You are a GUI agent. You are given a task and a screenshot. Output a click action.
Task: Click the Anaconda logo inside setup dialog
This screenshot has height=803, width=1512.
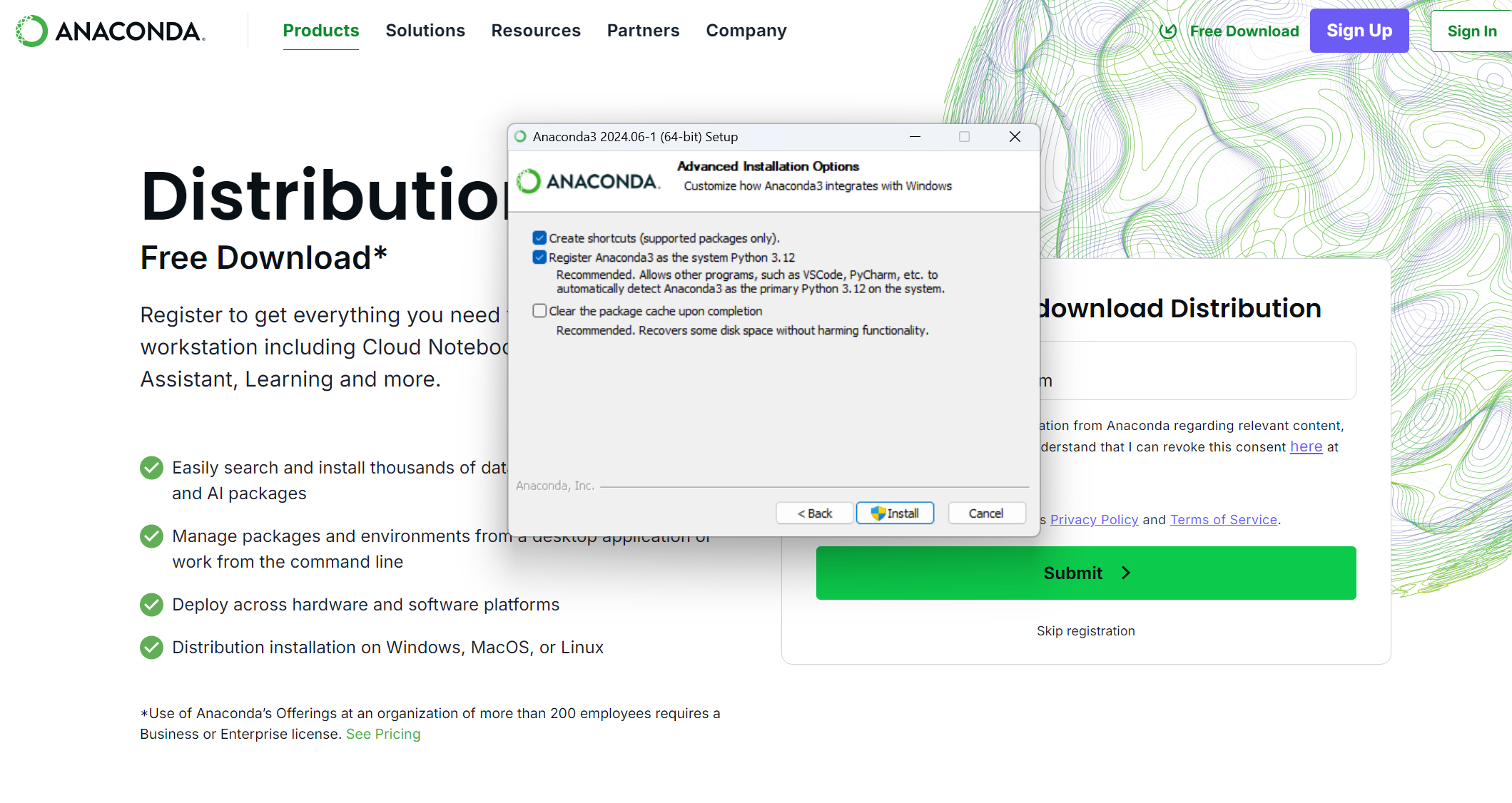pyautogui.click(x=588, y=181)
